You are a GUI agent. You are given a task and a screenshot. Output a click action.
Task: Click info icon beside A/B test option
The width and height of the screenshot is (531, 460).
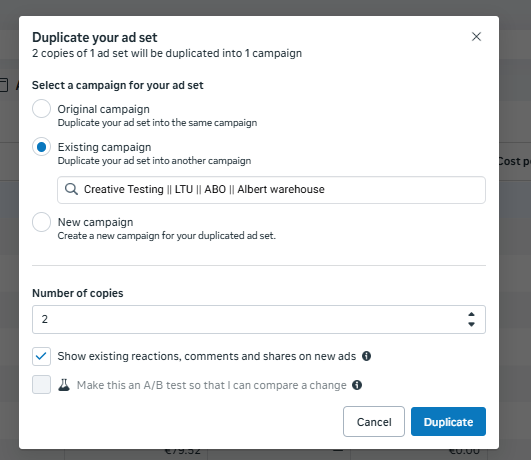point(357,385)
